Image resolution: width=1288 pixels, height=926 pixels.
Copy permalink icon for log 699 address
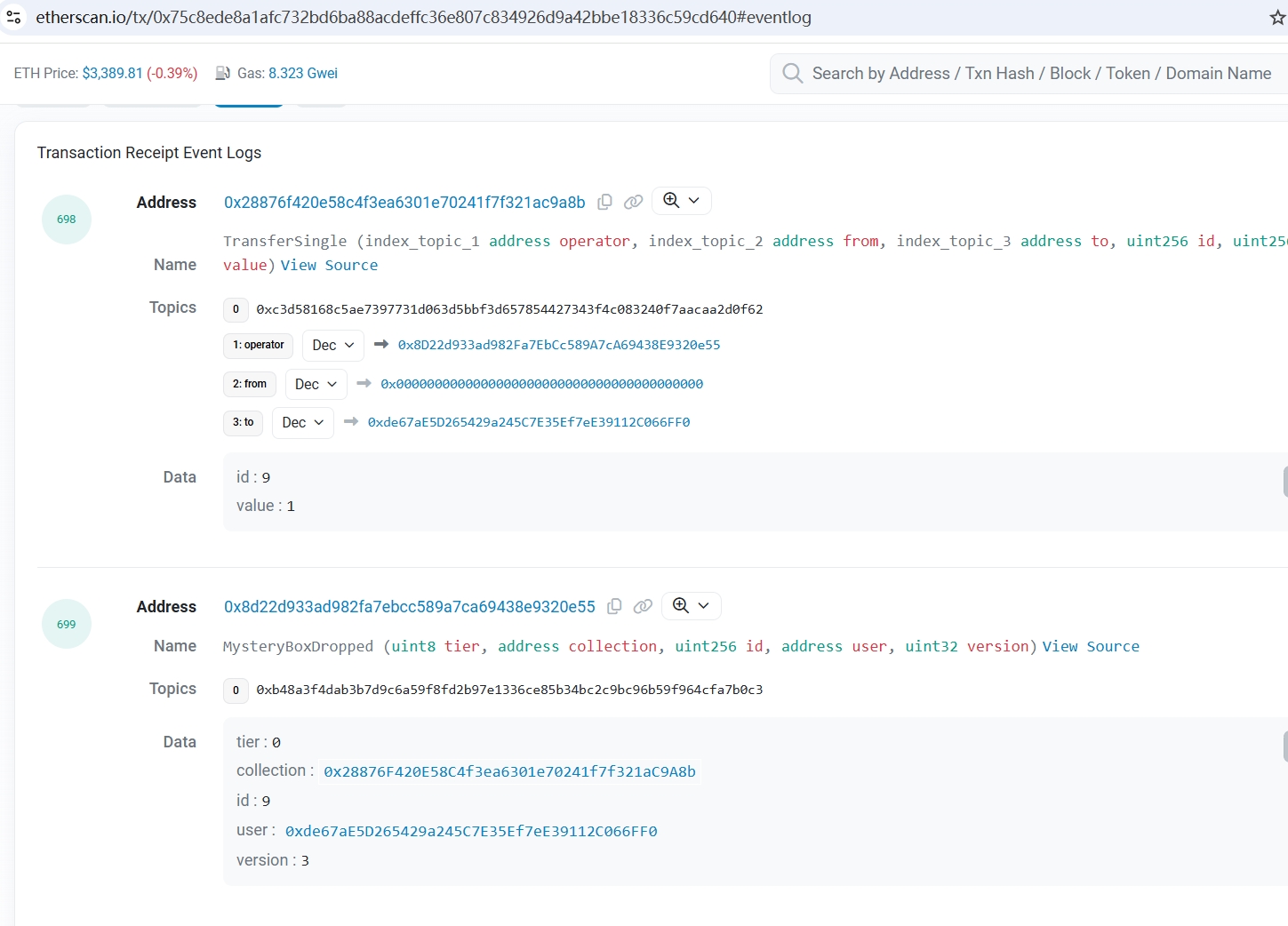(643, 606)
